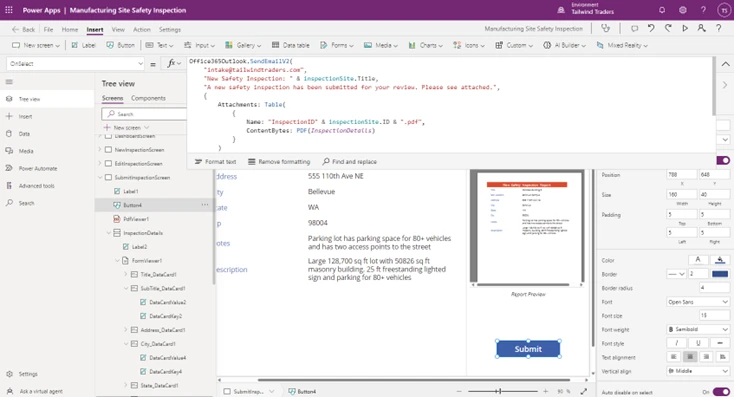Run the App checker stethoscope icon
This screenshot has width=734, height=397.
(606, 29)
